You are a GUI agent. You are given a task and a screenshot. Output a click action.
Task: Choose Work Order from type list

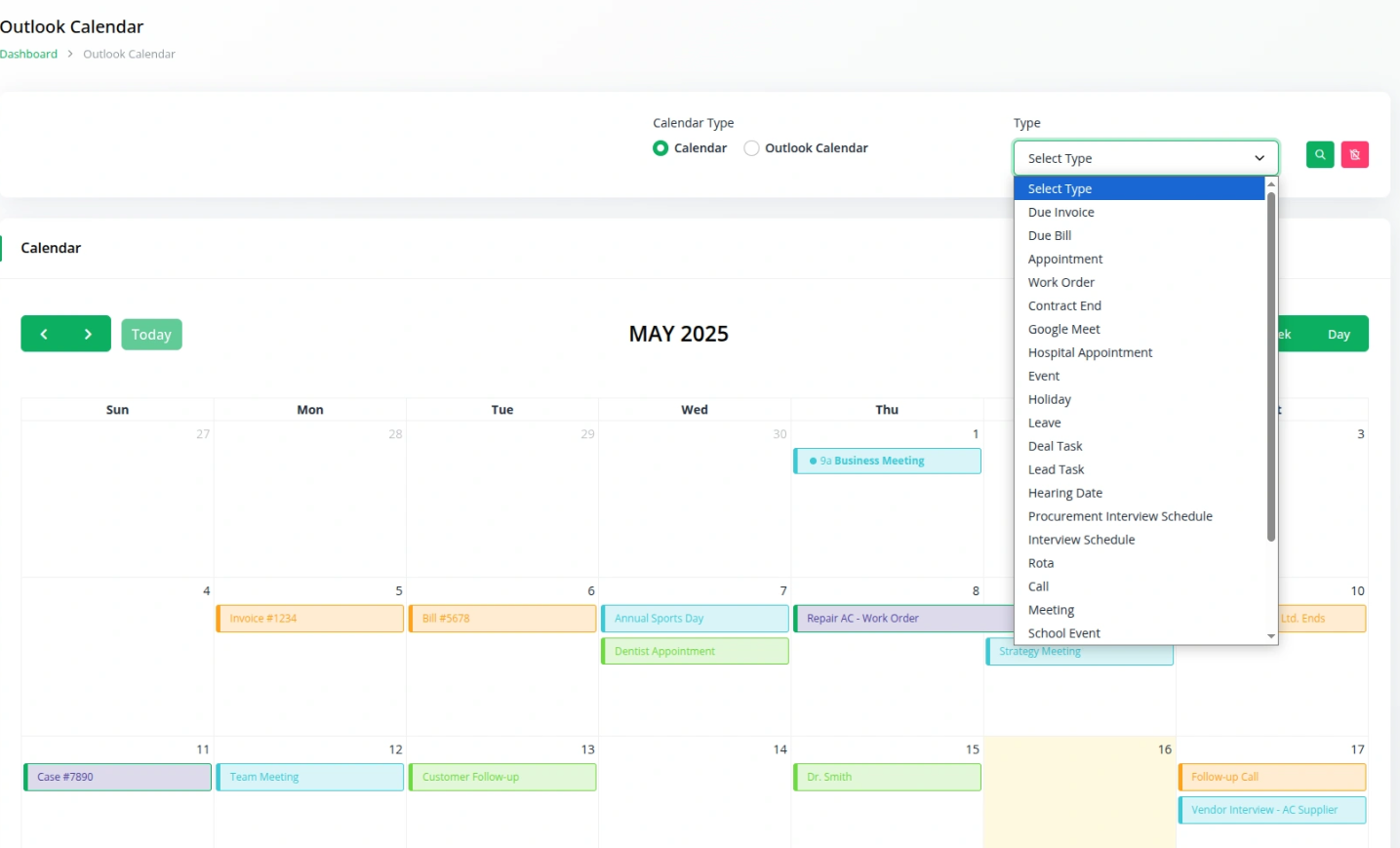click(x=1140, y=282)
